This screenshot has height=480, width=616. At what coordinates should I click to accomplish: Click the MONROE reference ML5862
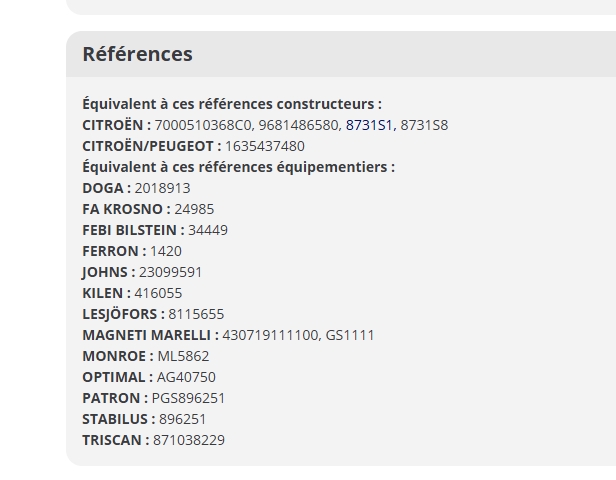184,356
